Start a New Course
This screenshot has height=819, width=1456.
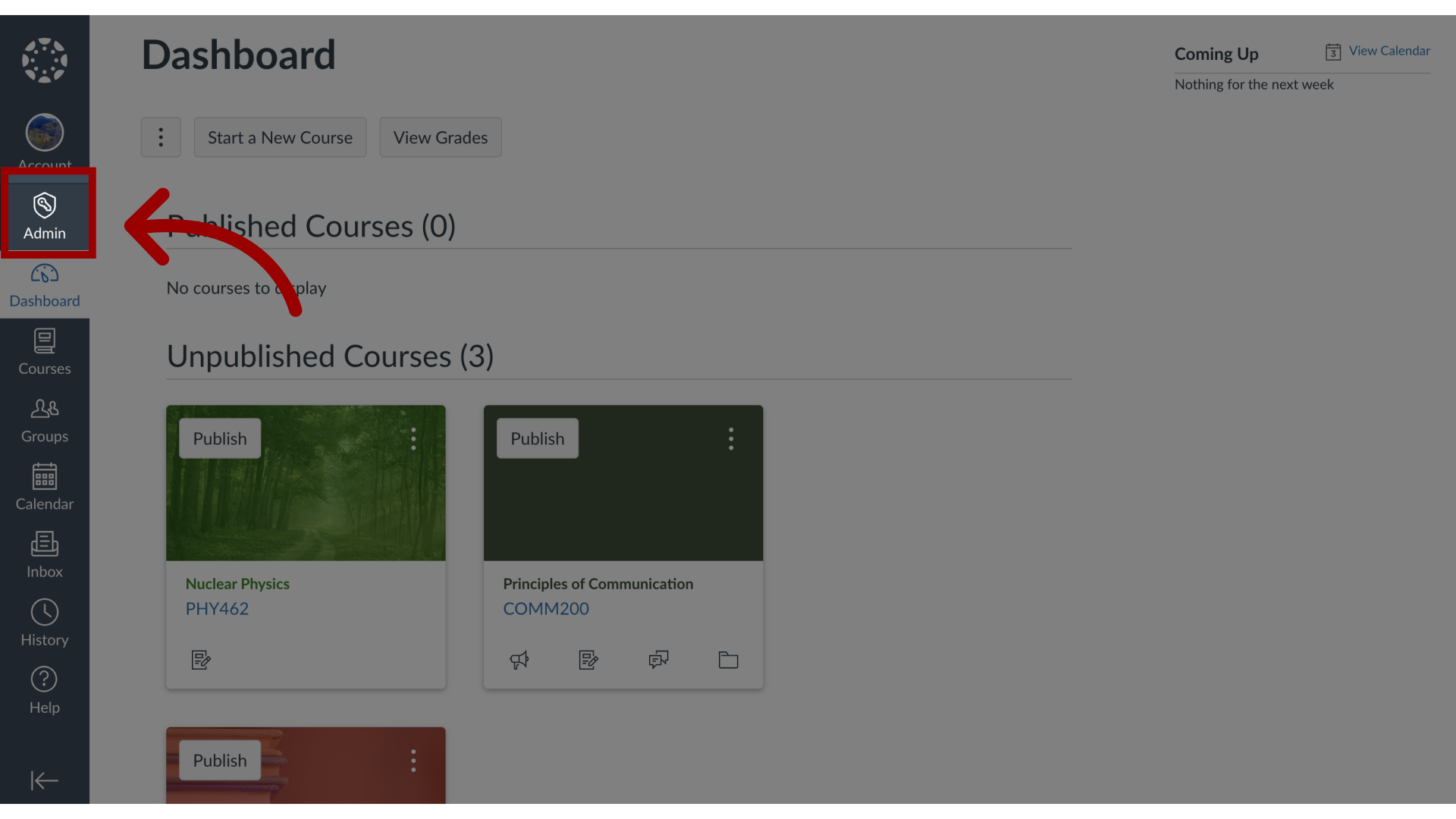(280, 137)
